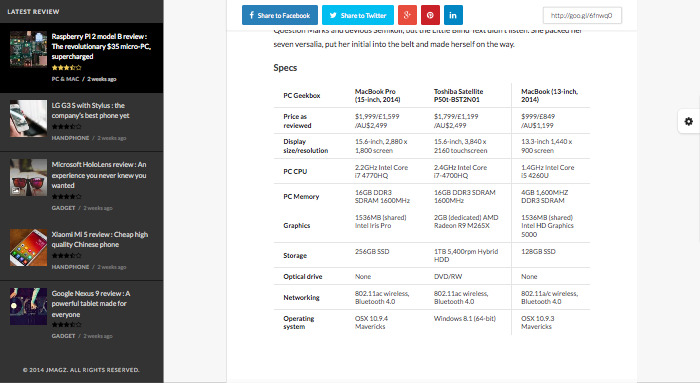Click the Share to Facebook button
This screenshot has height=383, width=700.
280,15
